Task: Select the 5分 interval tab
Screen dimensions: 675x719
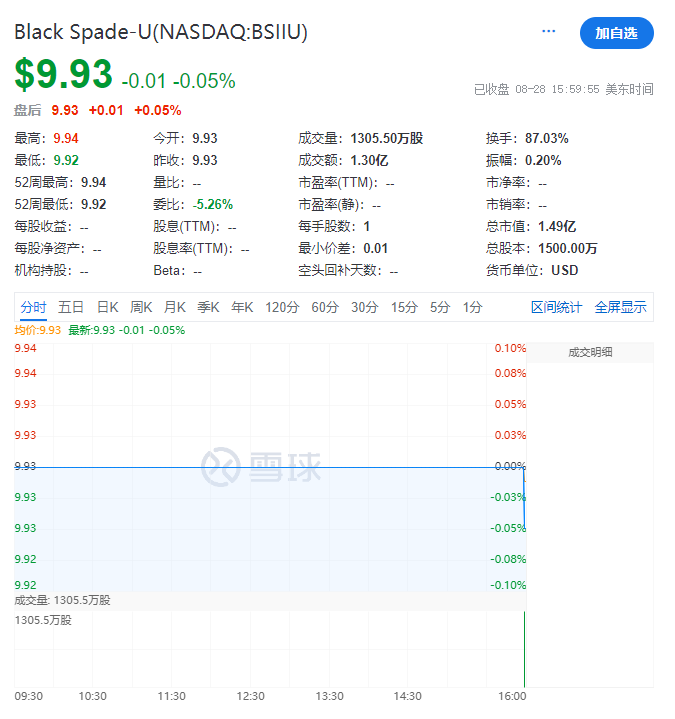Action: [x=440, y=307]
